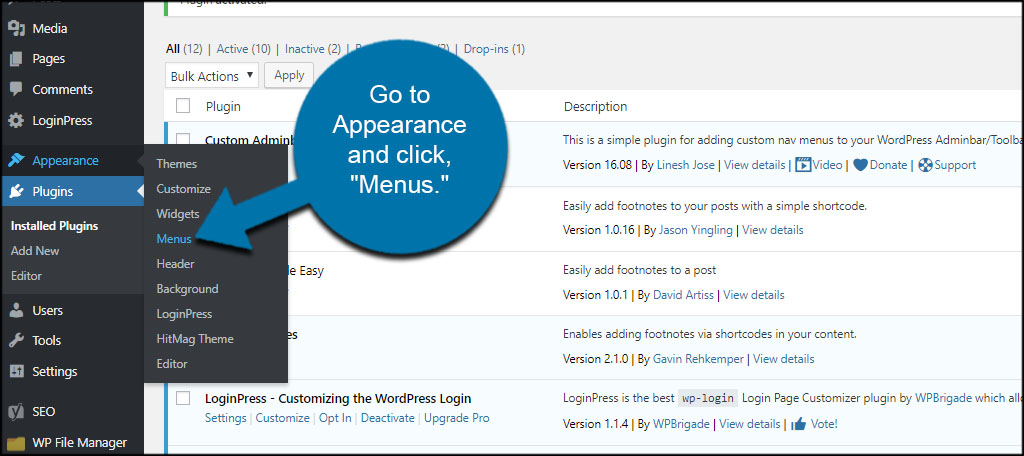
Task: Click the Video film icon
Action: (803, 165)
